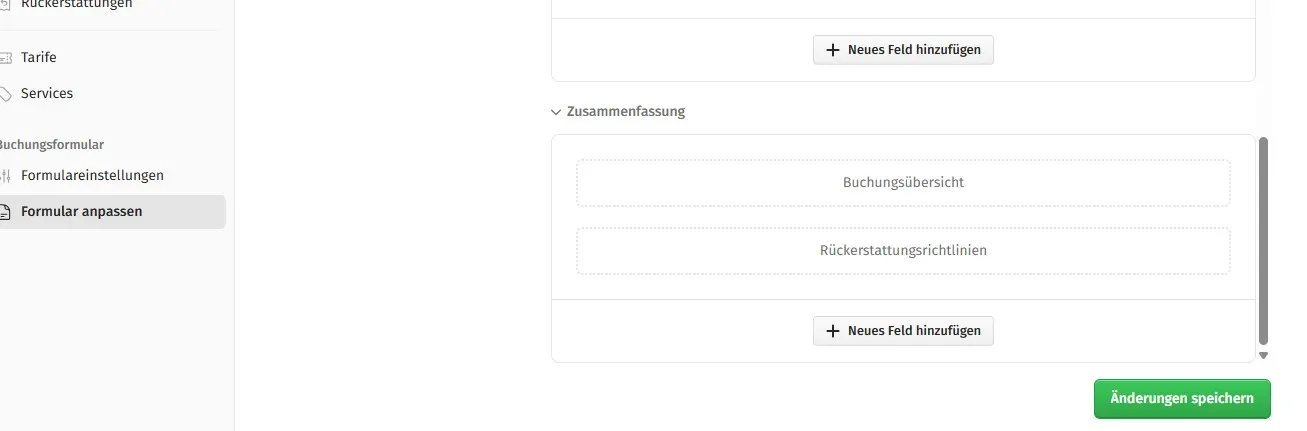Click the Zusammenfassung section heading text
This screenshot has height=431, width=1307.
pos(625,112)
